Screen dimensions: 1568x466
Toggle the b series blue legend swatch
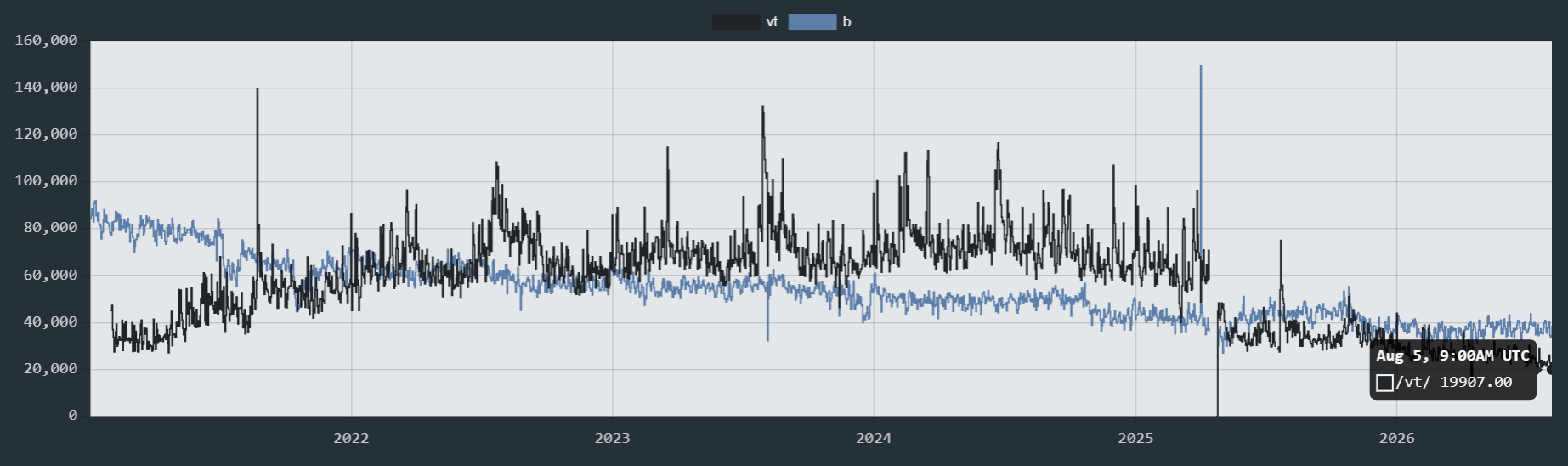[x=812, y=22]
